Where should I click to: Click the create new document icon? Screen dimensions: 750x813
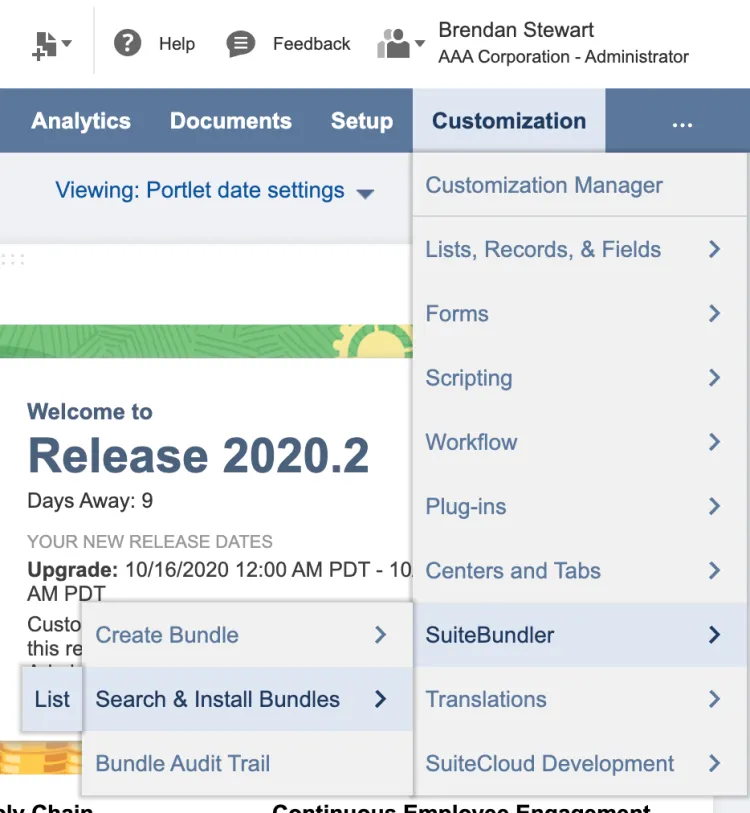45,45
